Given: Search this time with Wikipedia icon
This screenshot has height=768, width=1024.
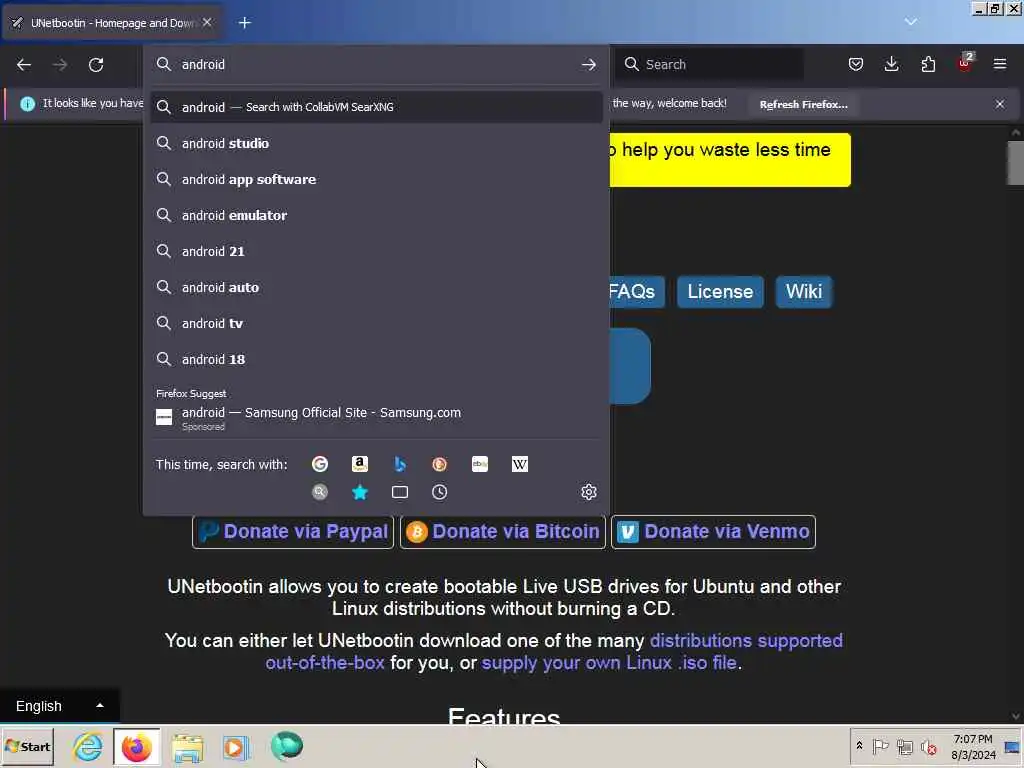Looking at the screenshot, I should pyautogui.click(x=520, y=464).
